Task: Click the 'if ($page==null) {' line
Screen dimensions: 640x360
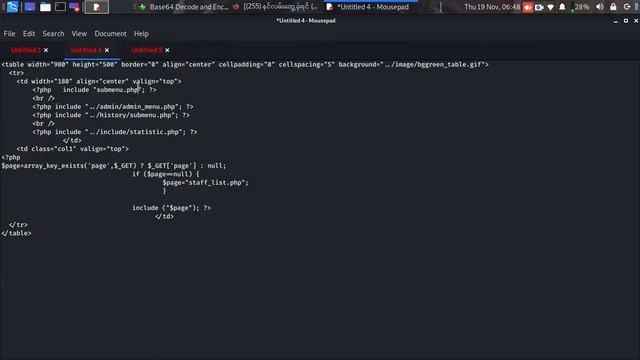Action: (165, 174)
